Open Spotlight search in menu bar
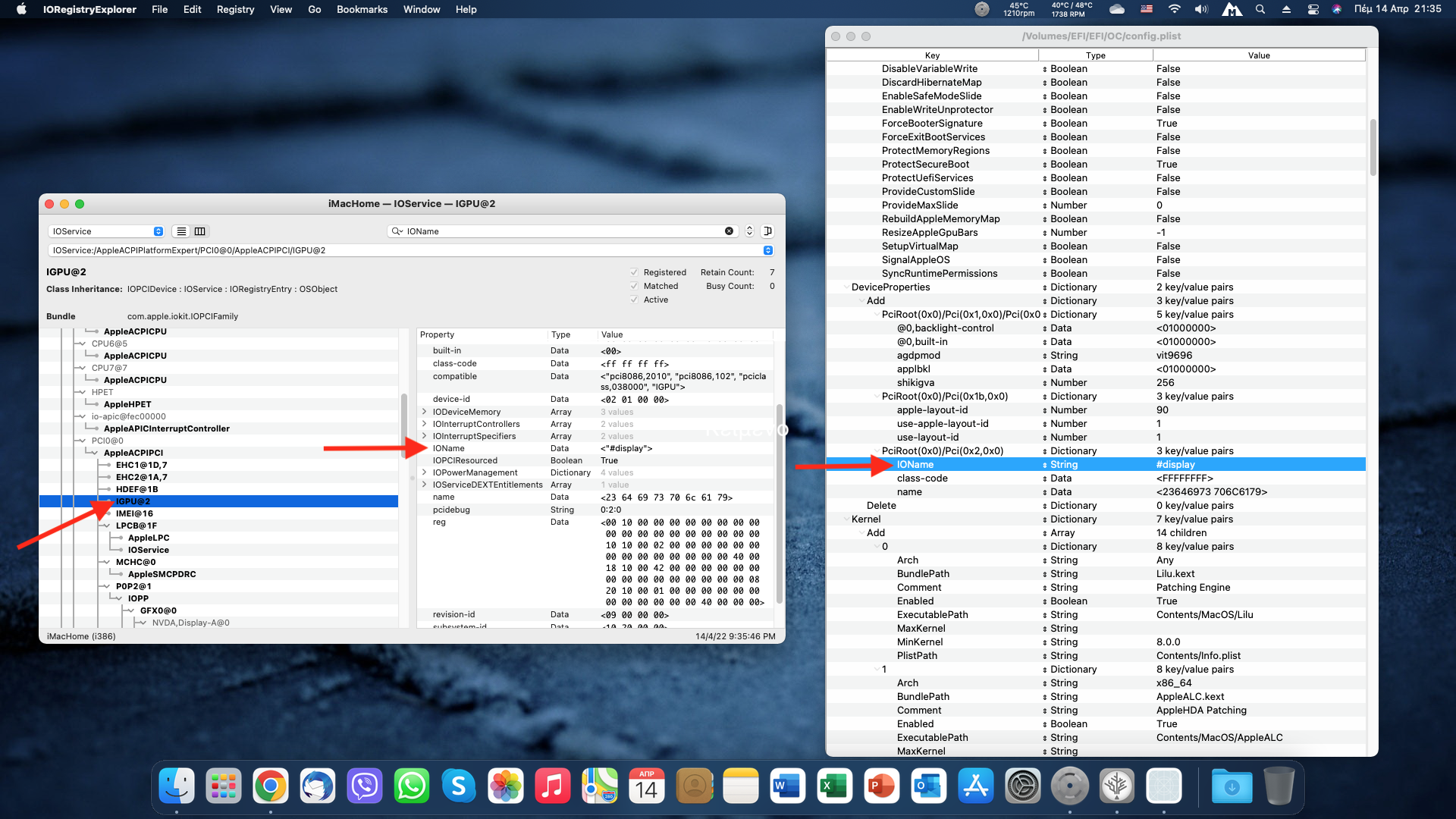1456x819 pixels. (1260, 10)
